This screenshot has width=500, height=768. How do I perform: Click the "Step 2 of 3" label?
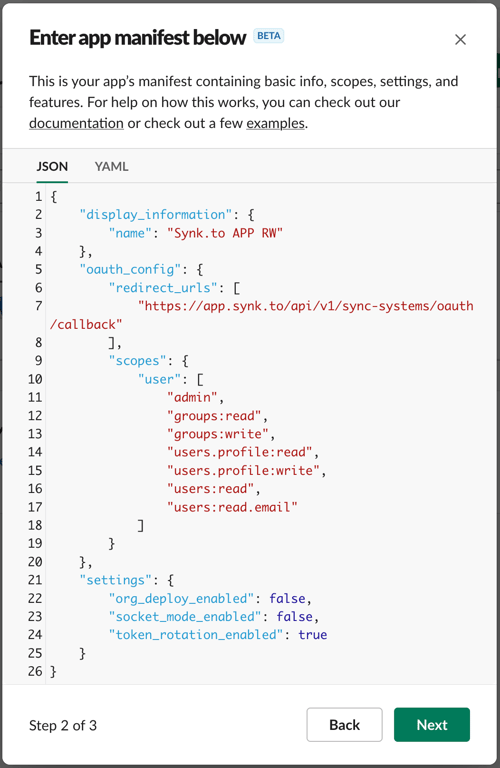point(63,725)
